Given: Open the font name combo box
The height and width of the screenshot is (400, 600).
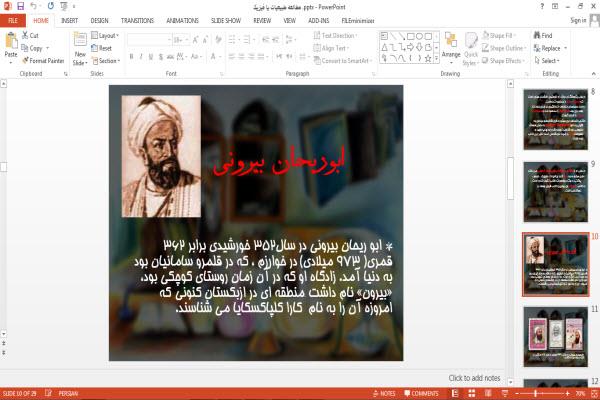Looking at the screenshot, I should coord(149,40).
